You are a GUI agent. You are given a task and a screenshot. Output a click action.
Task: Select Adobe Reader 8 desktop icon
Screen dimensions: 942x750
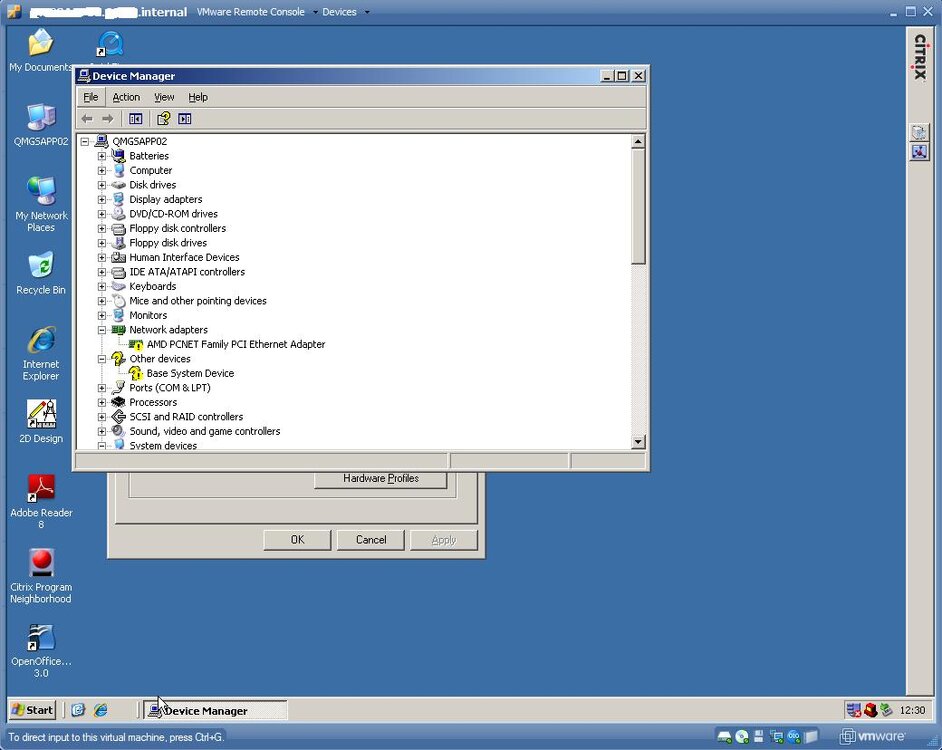pos(41,502)
